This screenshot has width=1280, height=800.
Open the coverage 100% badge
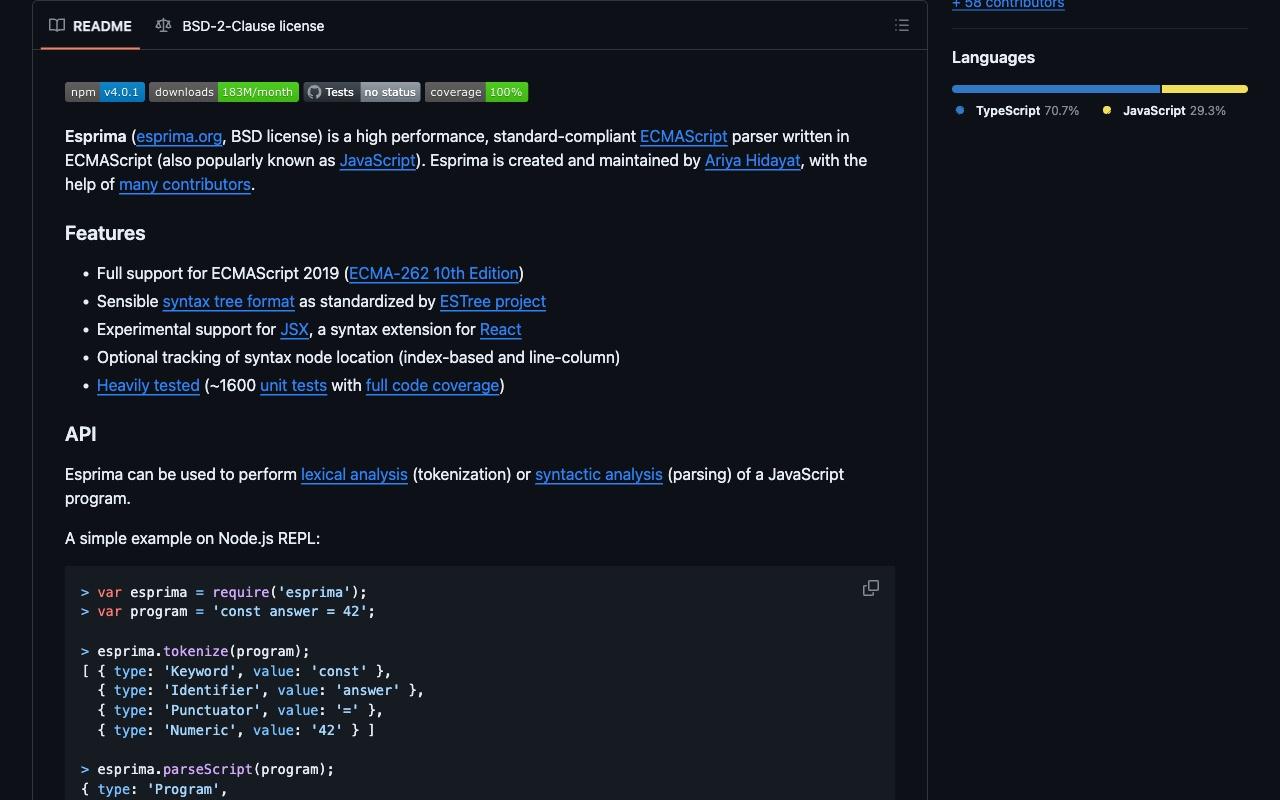[x=476, y=92]
